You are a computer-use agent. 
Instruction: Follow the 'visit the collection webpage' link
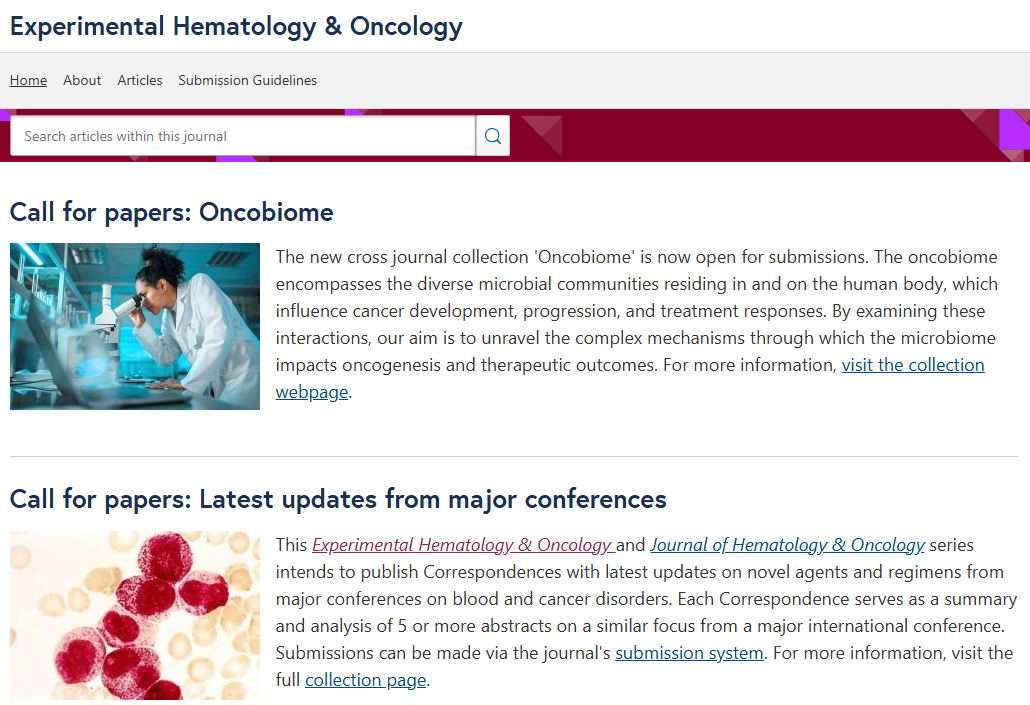[x=913, y=365]
